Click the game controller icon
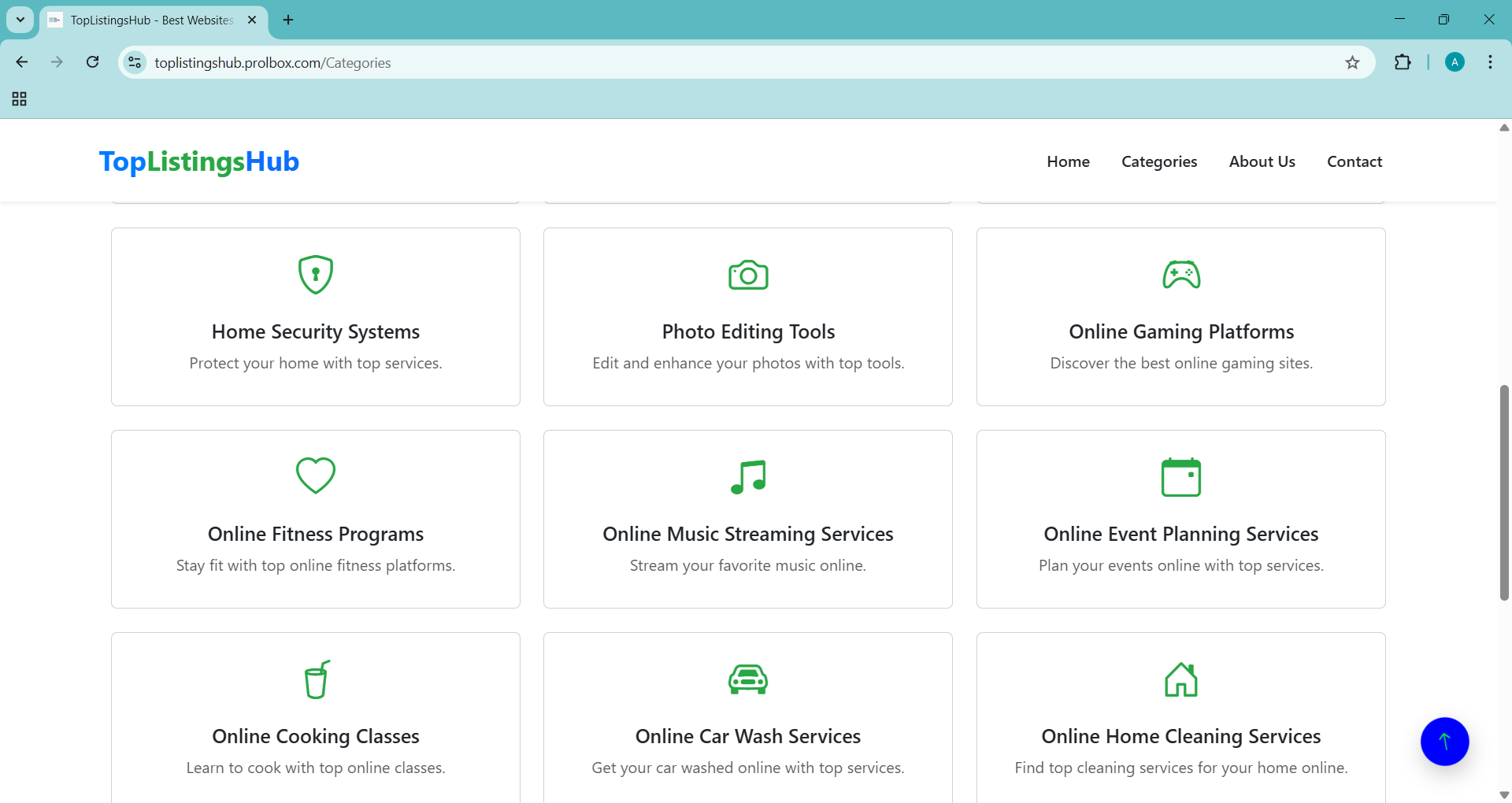This screenshot has height=803, width=1512. (1181, 275)
